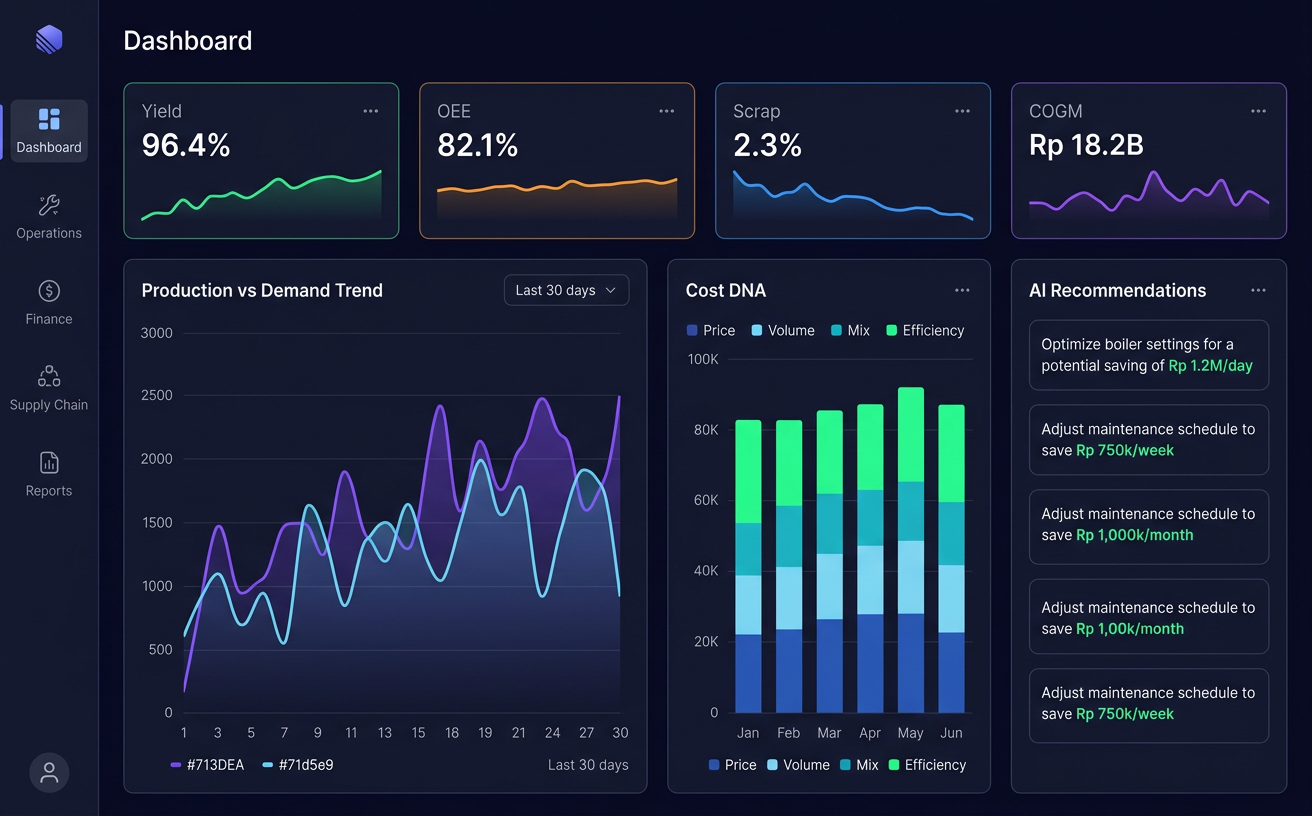Screen dimensions: 1312x816
Task: Click the cyan #71d5e9 legend swatch
Action: 268,765
